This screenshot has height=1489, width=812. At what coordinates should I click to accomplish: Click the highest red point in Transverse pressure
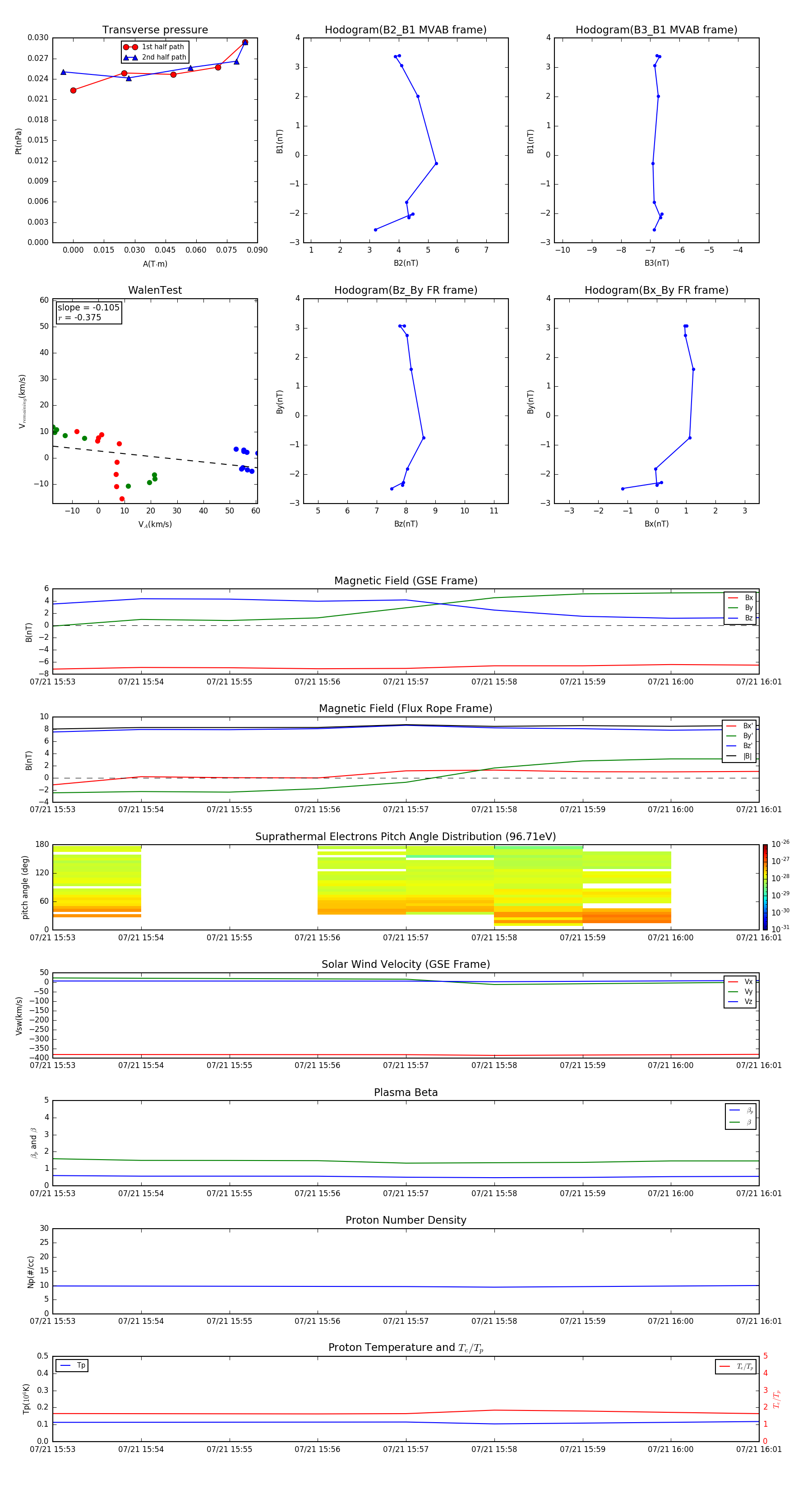pyautogui.click(x=245, y=42)
